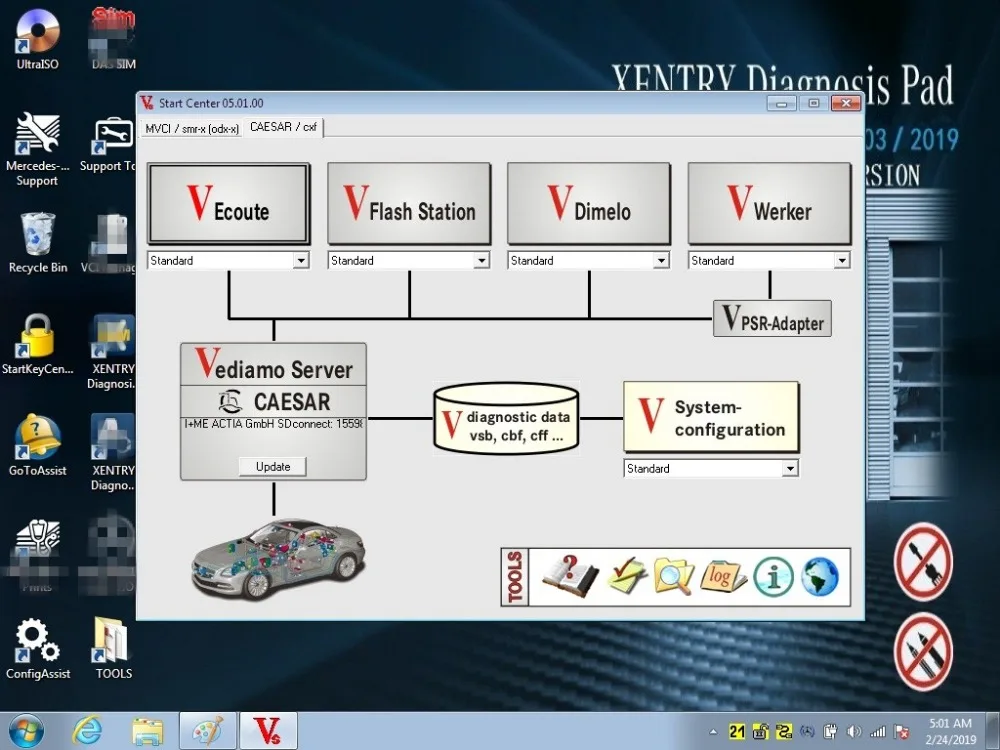Open GoToAssist desktop shortcut
This screenshot has height=750, width=1000.
coord(37,445)
